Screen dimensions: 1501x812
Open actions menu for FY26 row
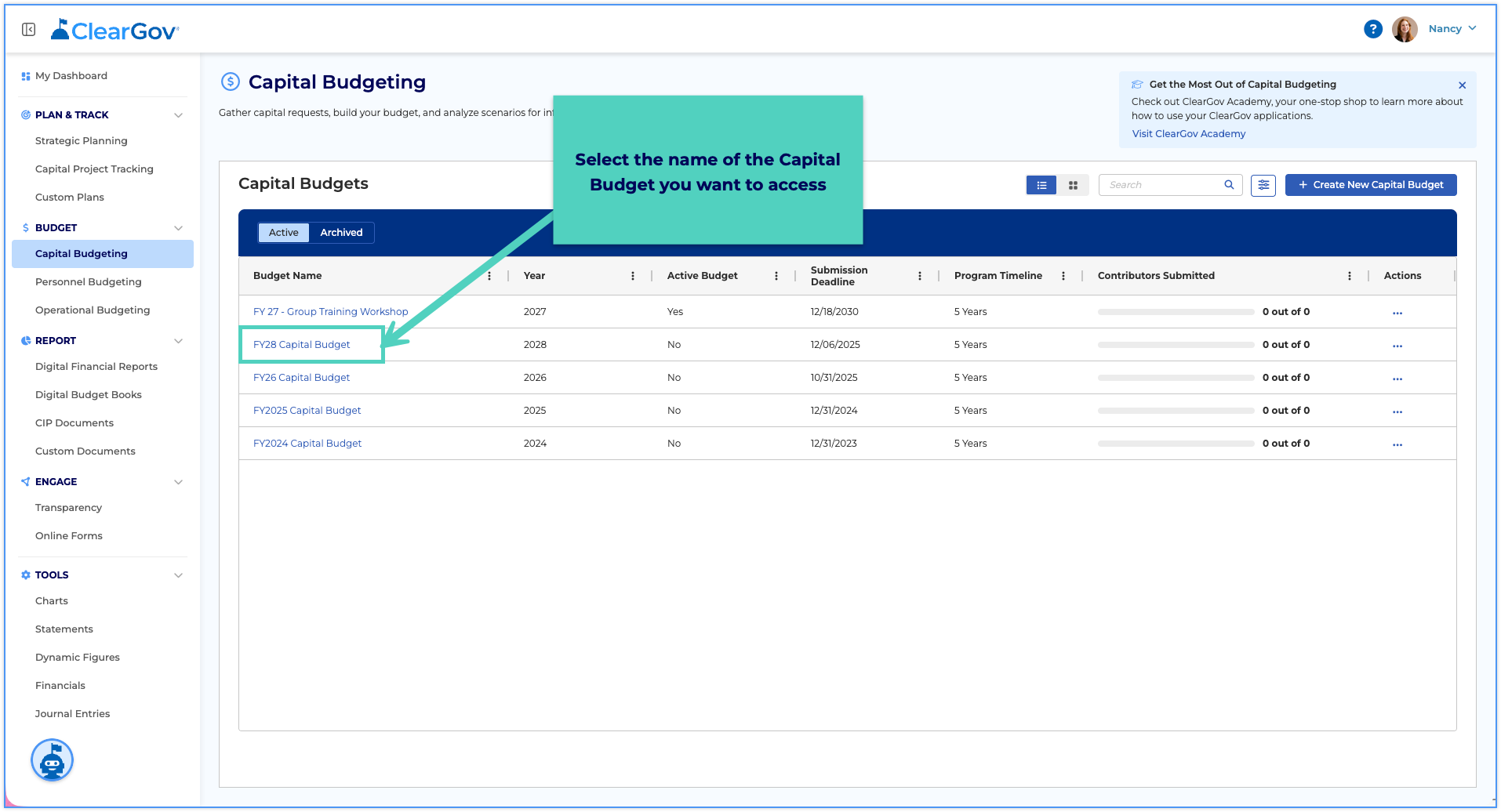(1397, 379)
